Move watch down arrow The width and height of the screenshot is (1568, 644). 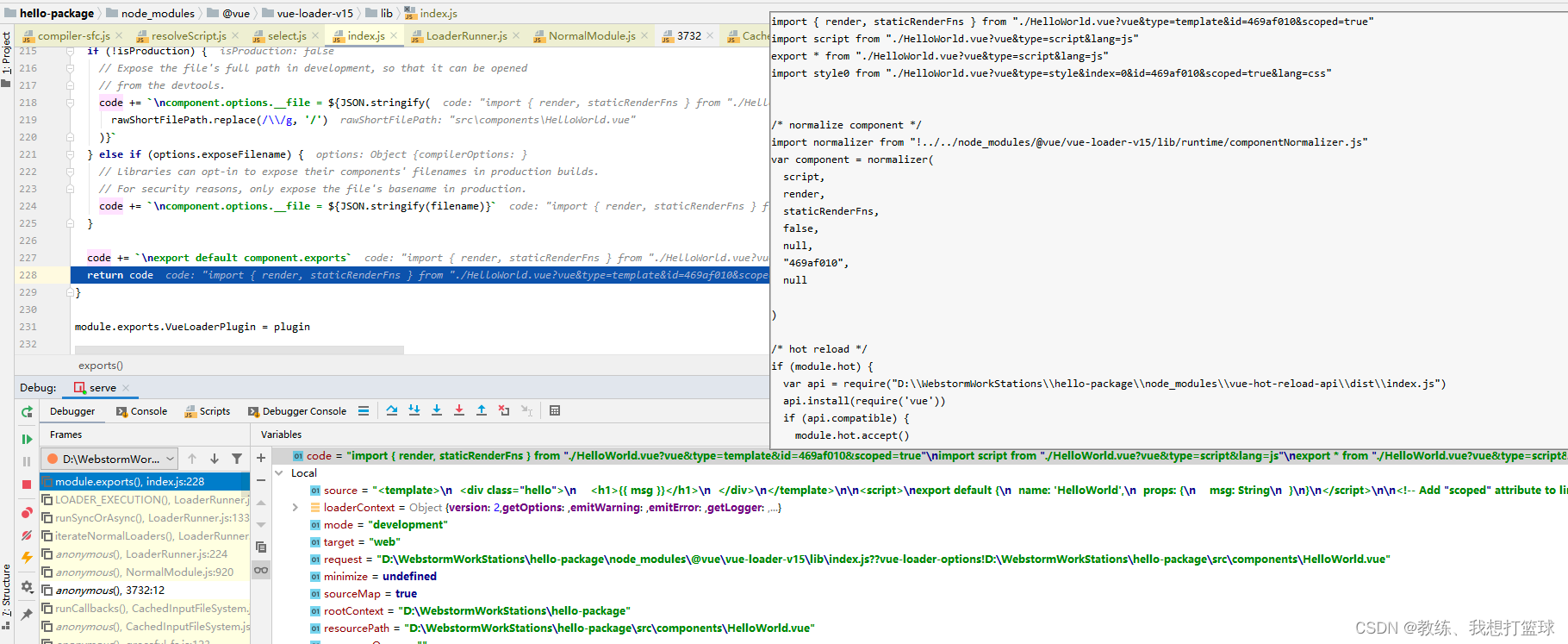tap(261, 524)
